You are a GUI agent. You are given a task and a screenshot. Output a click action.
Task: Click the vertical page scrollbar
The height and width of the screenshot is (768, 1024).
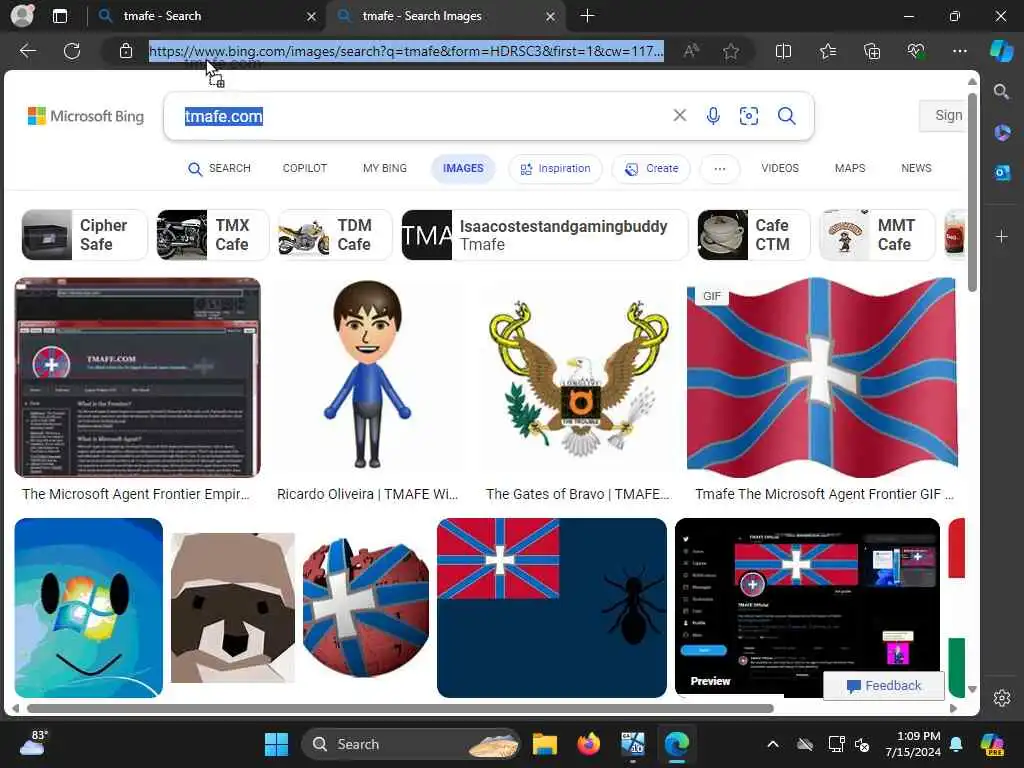tap(972, 193)
